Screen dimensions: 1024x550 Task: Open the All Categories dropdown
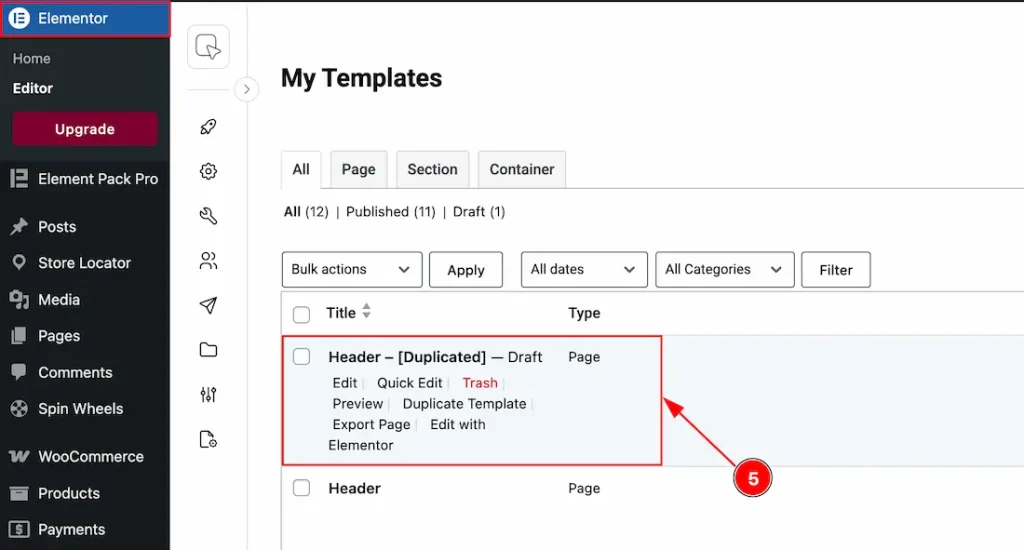[724, 269]
